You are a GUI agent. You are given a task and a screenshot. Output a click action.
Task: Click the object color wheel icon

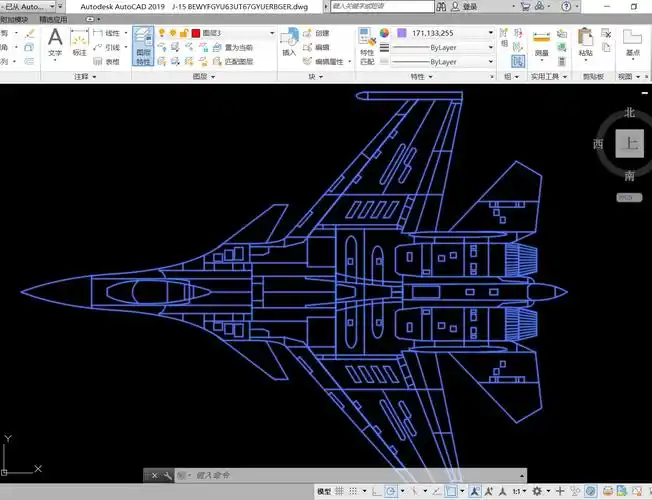pyautogui.click(x=385, y=33)
